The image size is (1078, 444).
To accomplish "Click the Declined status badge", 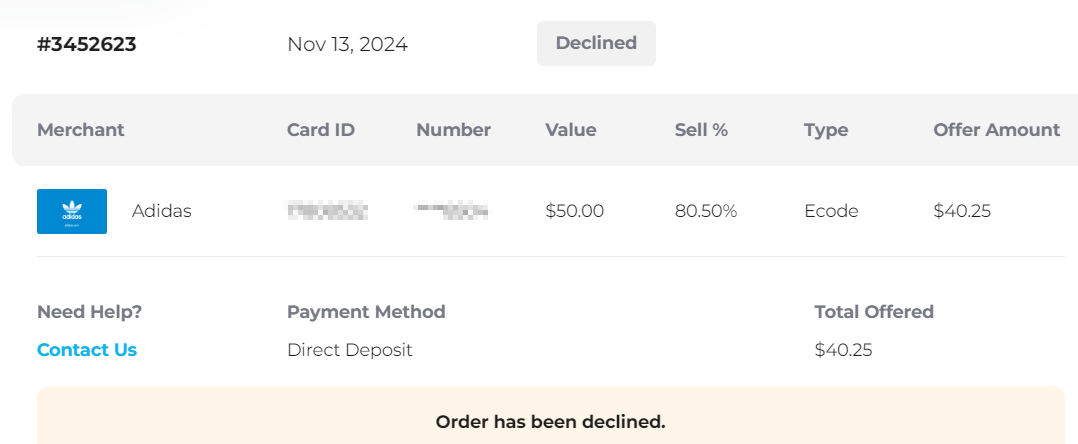I will coord(596,43).
